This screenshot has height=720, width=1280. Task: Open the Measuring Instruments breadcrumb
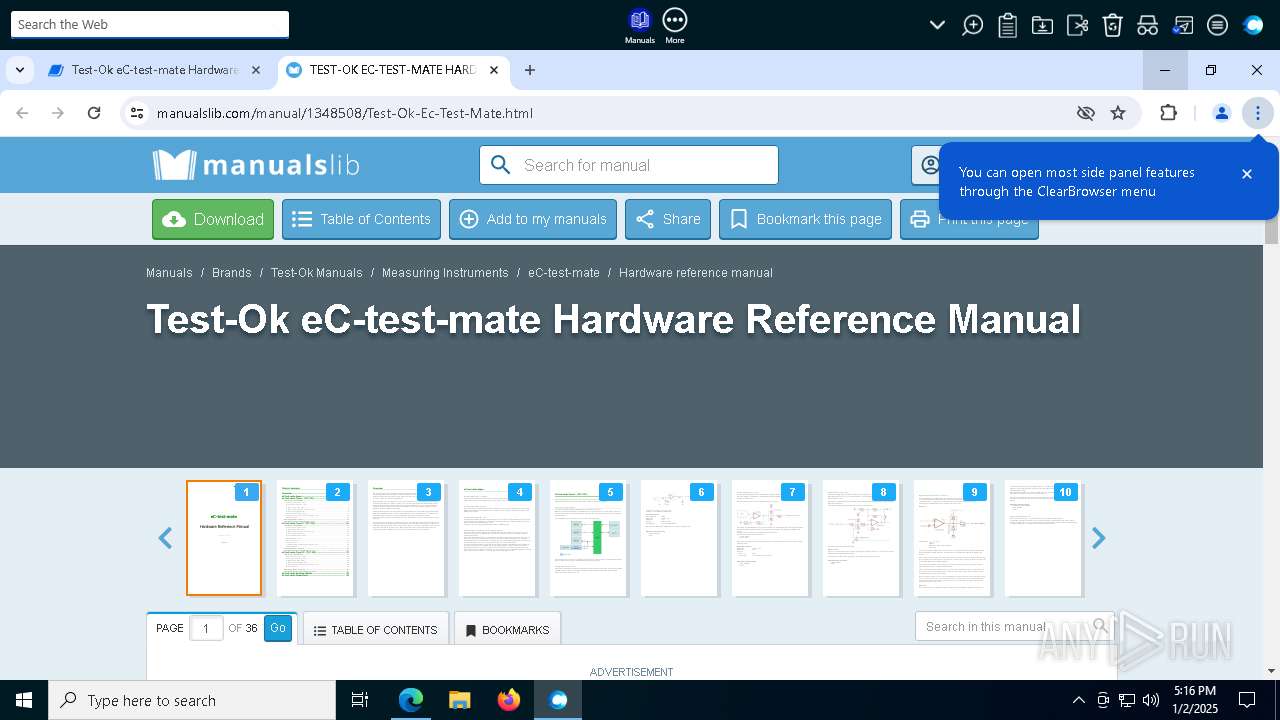(x=445, y=273)
